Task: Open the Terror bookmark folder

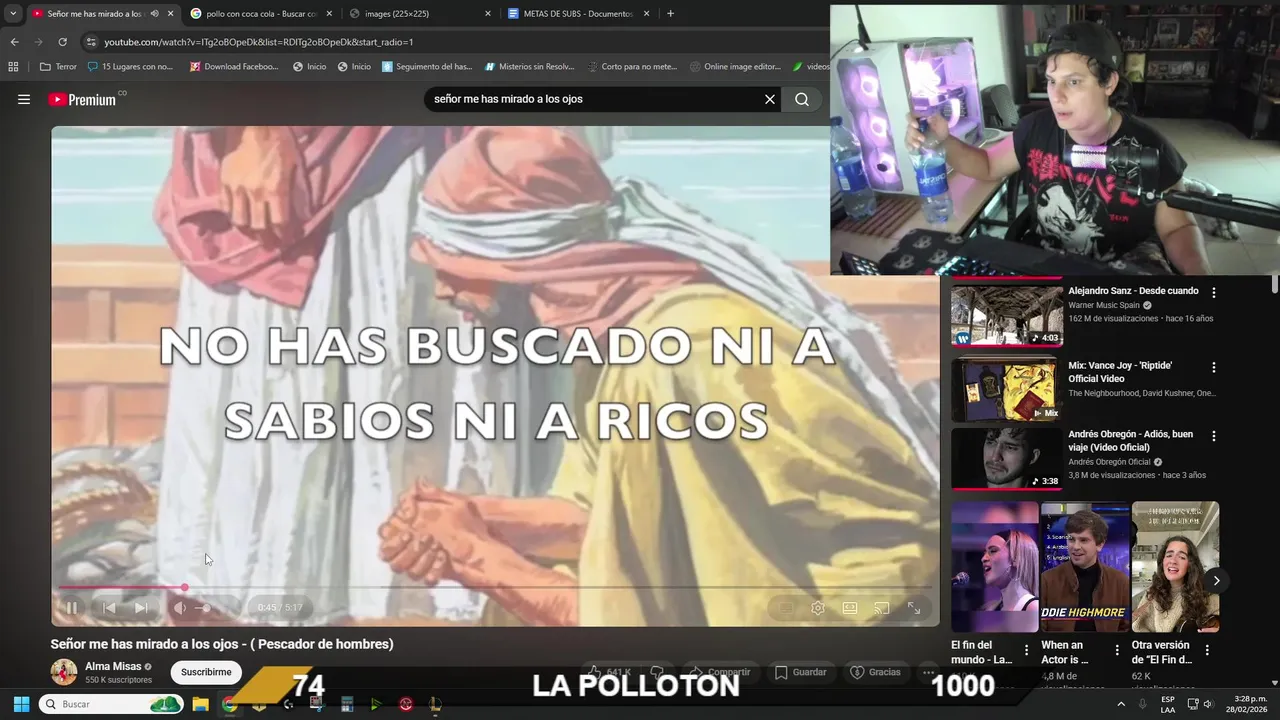Action: click(58, 67)
